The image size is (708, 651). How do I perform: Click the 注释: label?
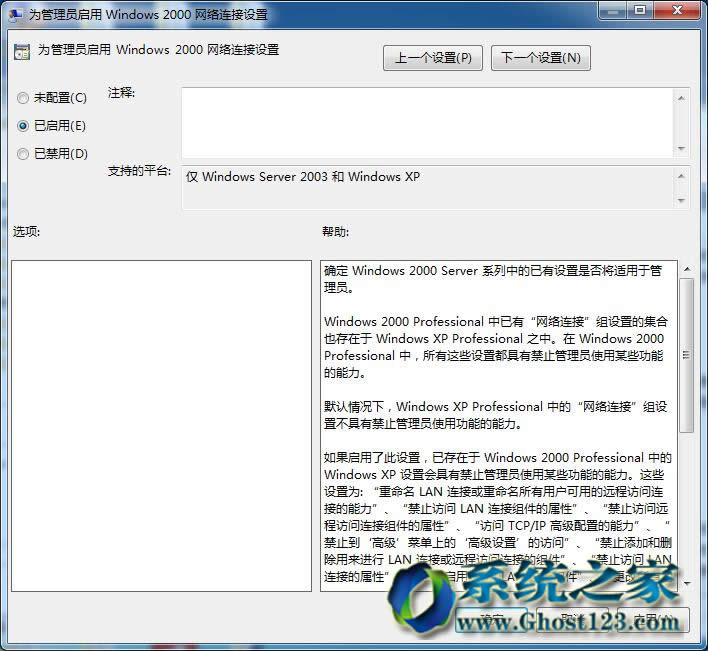121,93
